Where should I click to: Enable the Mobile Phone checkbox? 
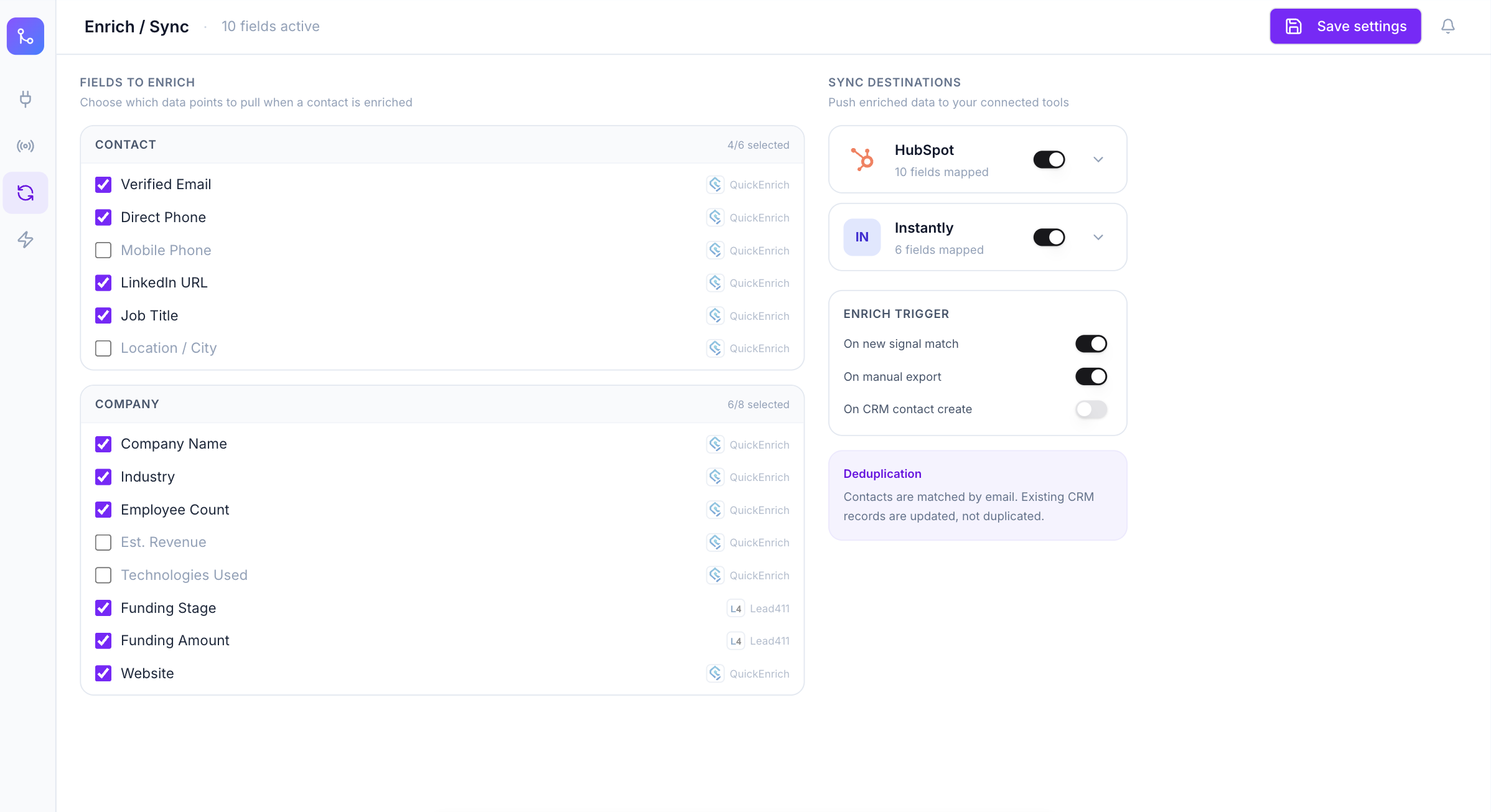click(x=103, y=250)
